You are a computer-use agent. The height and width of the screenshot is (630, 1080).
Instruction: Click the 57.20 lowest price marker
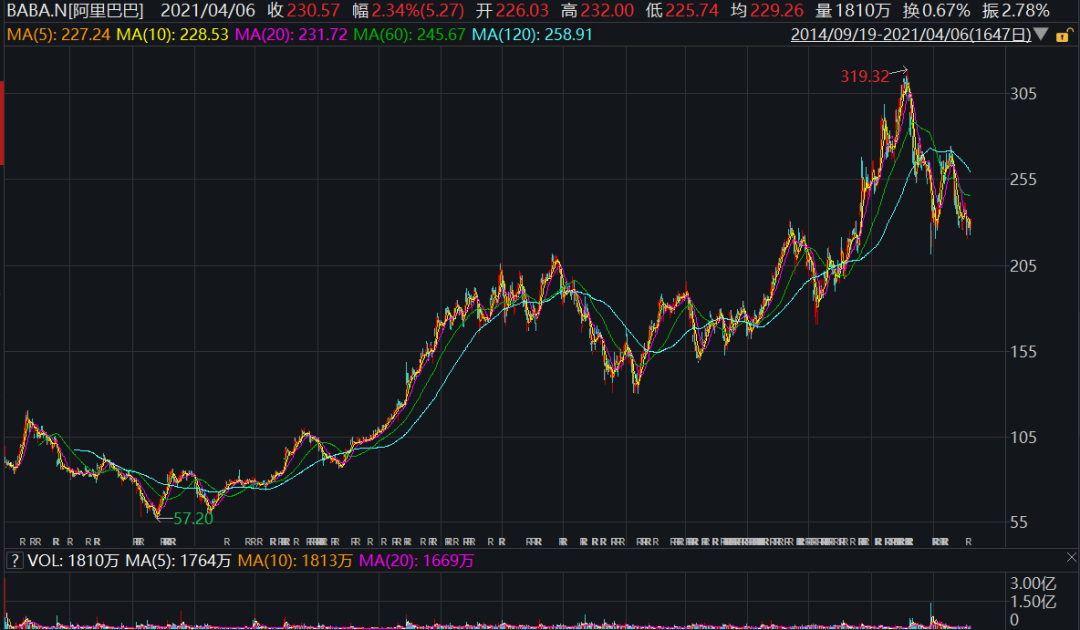pyautogui.click(x=193, y=519)
